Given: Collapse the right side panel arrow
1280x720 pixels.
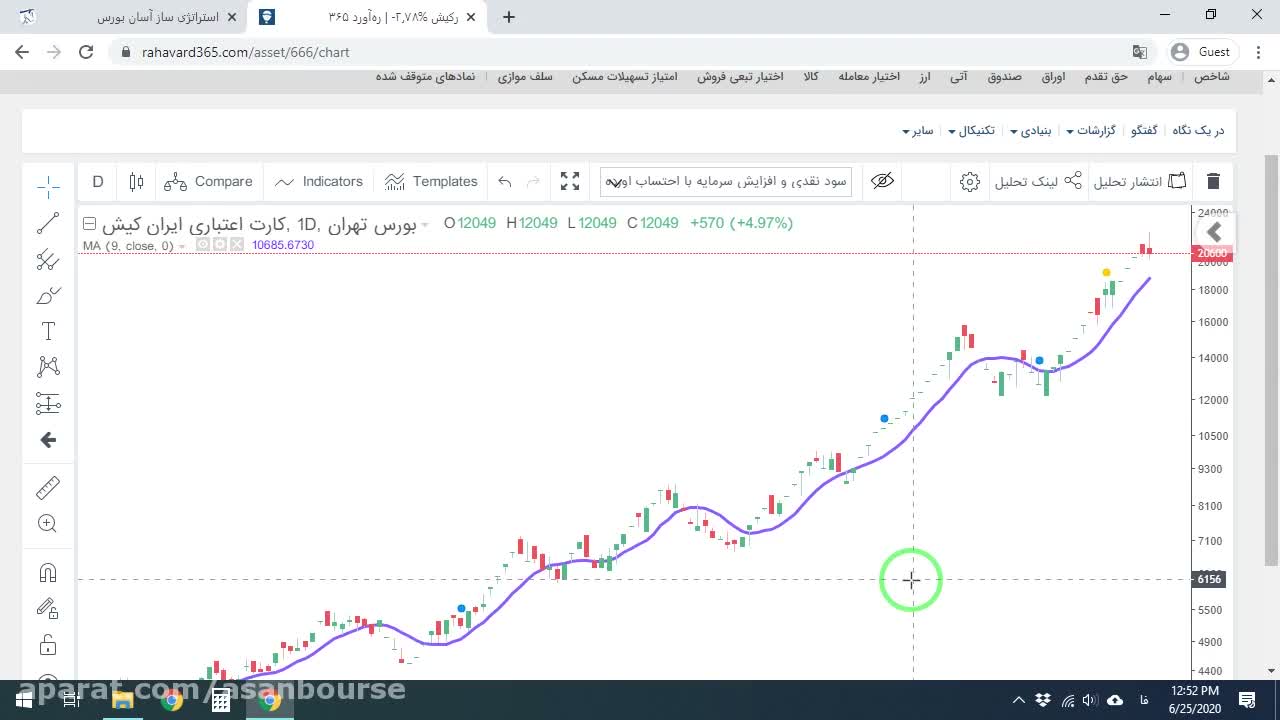Looking at the screenshot, I should (x=1214, y=233).
